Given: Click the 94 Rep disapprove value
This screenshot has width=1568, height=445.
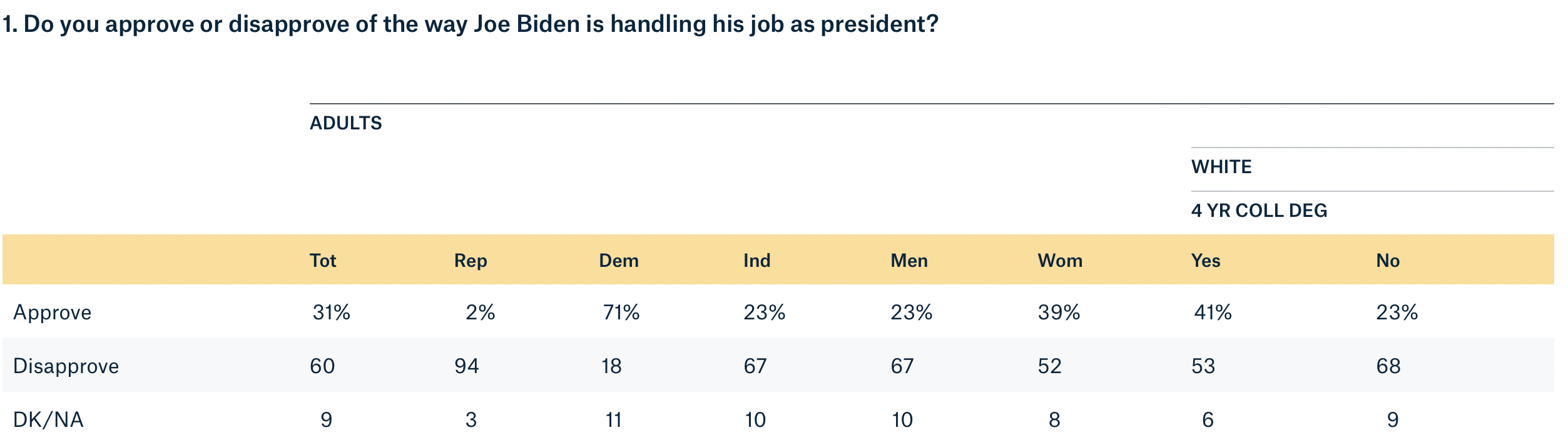Looking at the screenshot, I should pos(467,366).
